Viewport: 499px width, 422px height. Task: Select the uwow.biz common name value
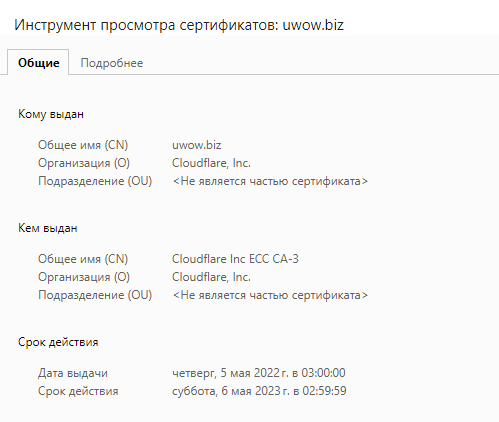pos(196,145)
